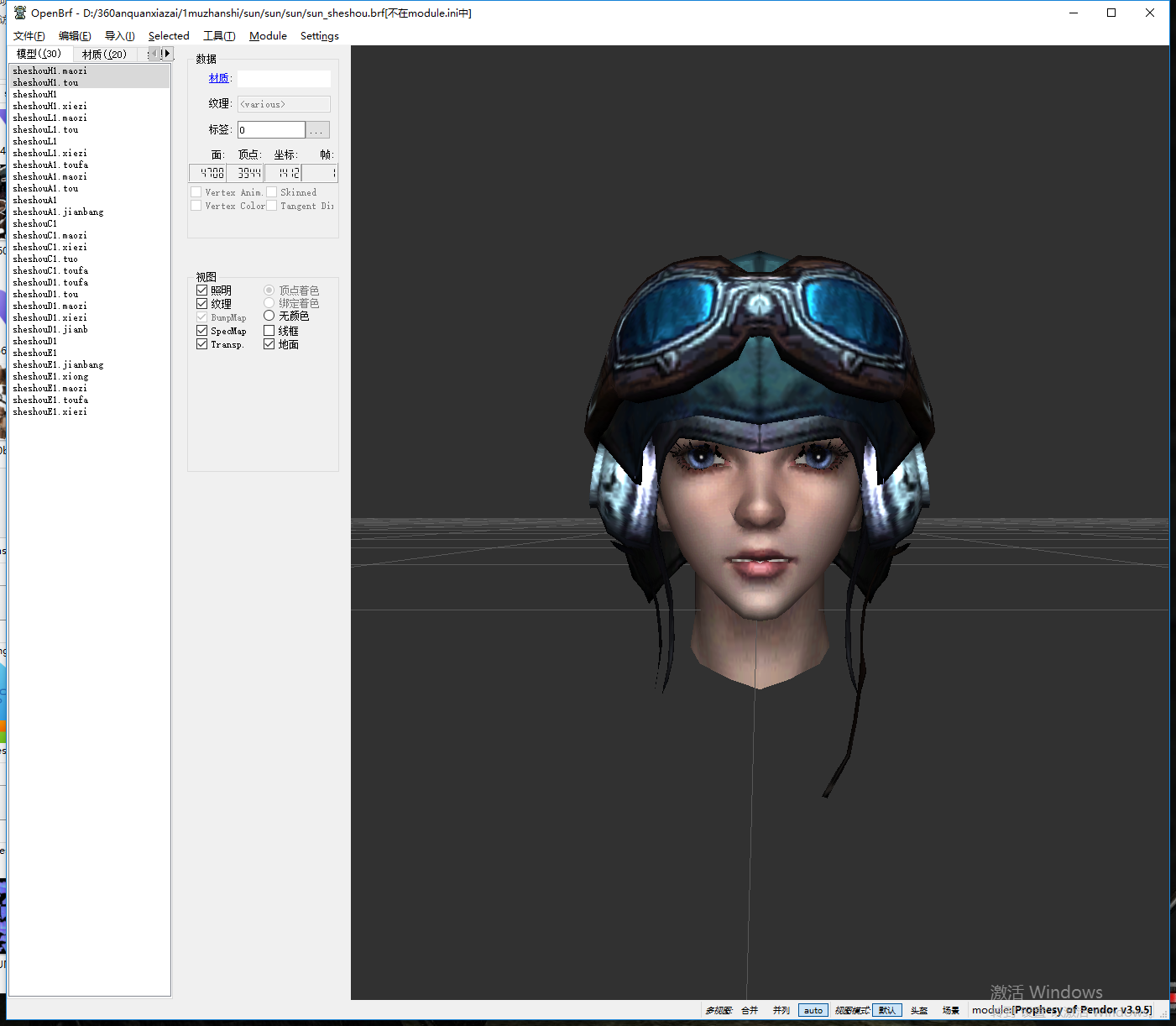
Task: Click the 材质 name input field
Action: [x=284, y=78]
